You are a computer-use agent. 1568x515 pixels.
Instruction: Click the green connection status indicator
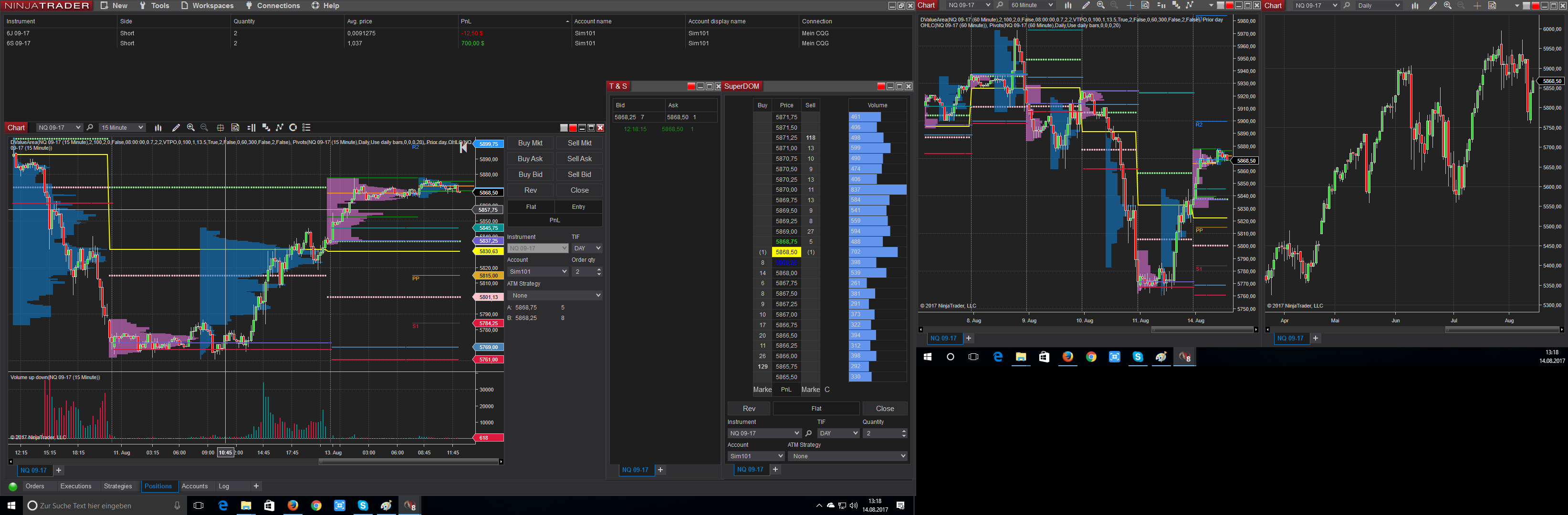coord(13,486)
